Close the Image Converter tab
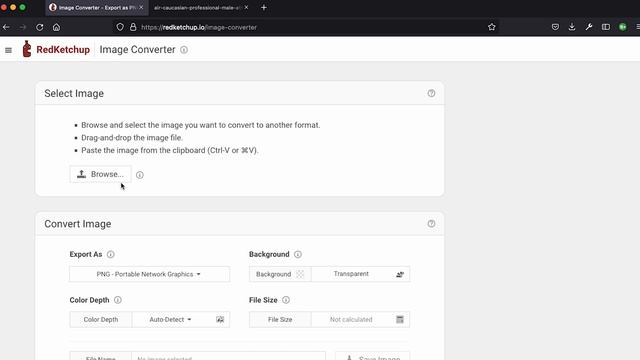Screen dimensions: 640x360 (141, 7)
